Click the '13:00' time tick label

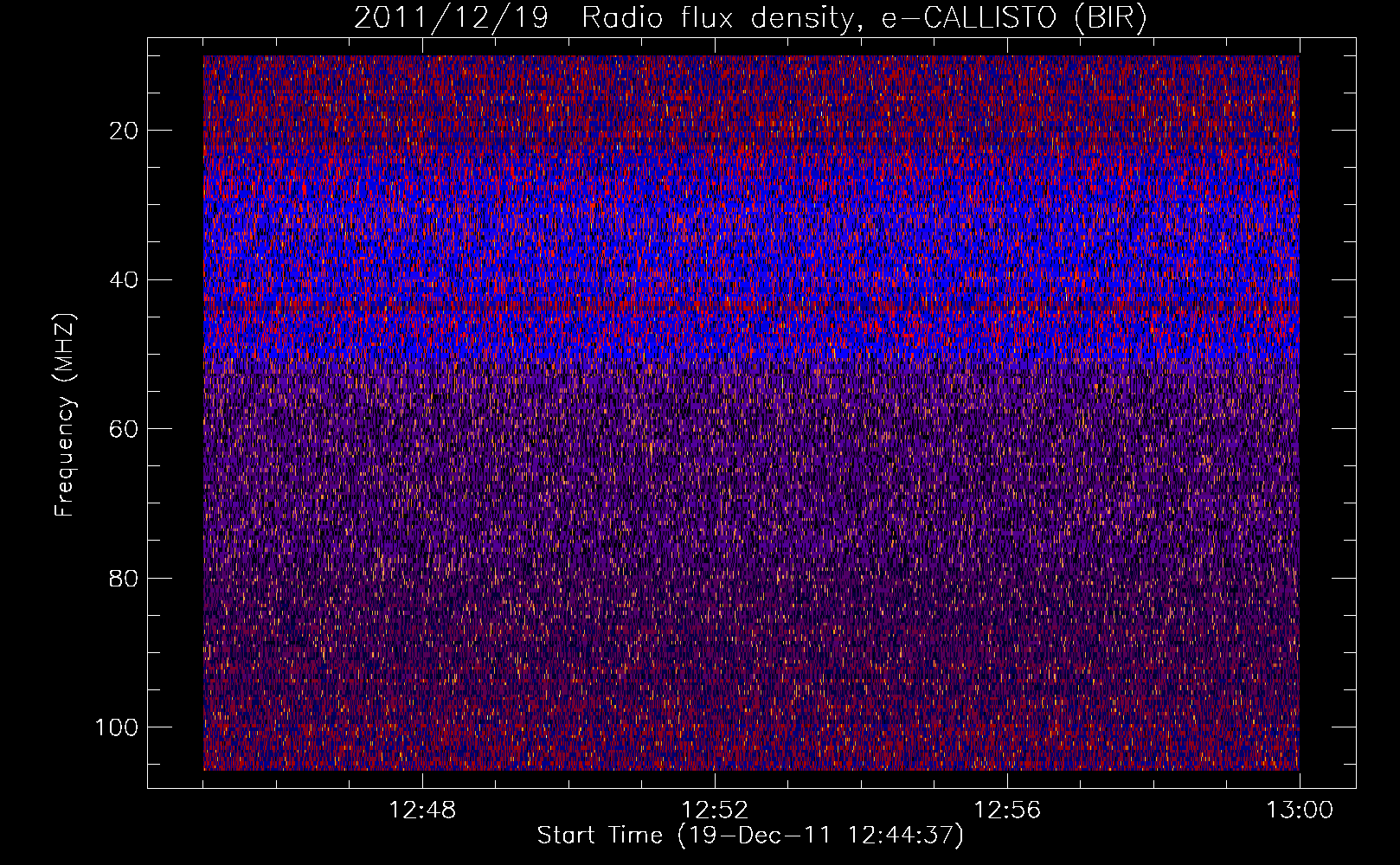coord(1300,811)
